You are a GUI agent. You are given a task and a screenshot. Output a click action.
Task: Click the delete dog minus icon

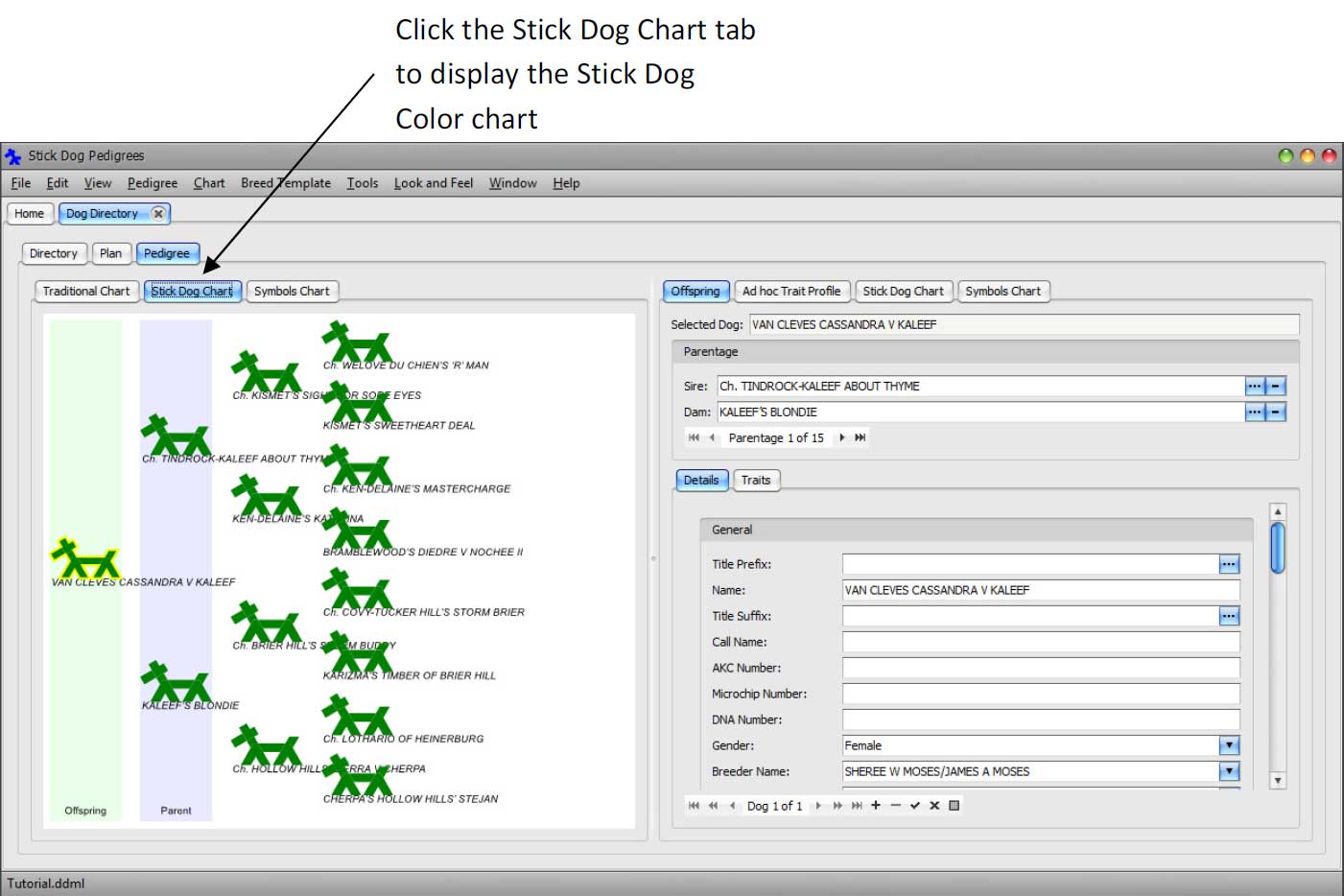[x=895, y=806]
